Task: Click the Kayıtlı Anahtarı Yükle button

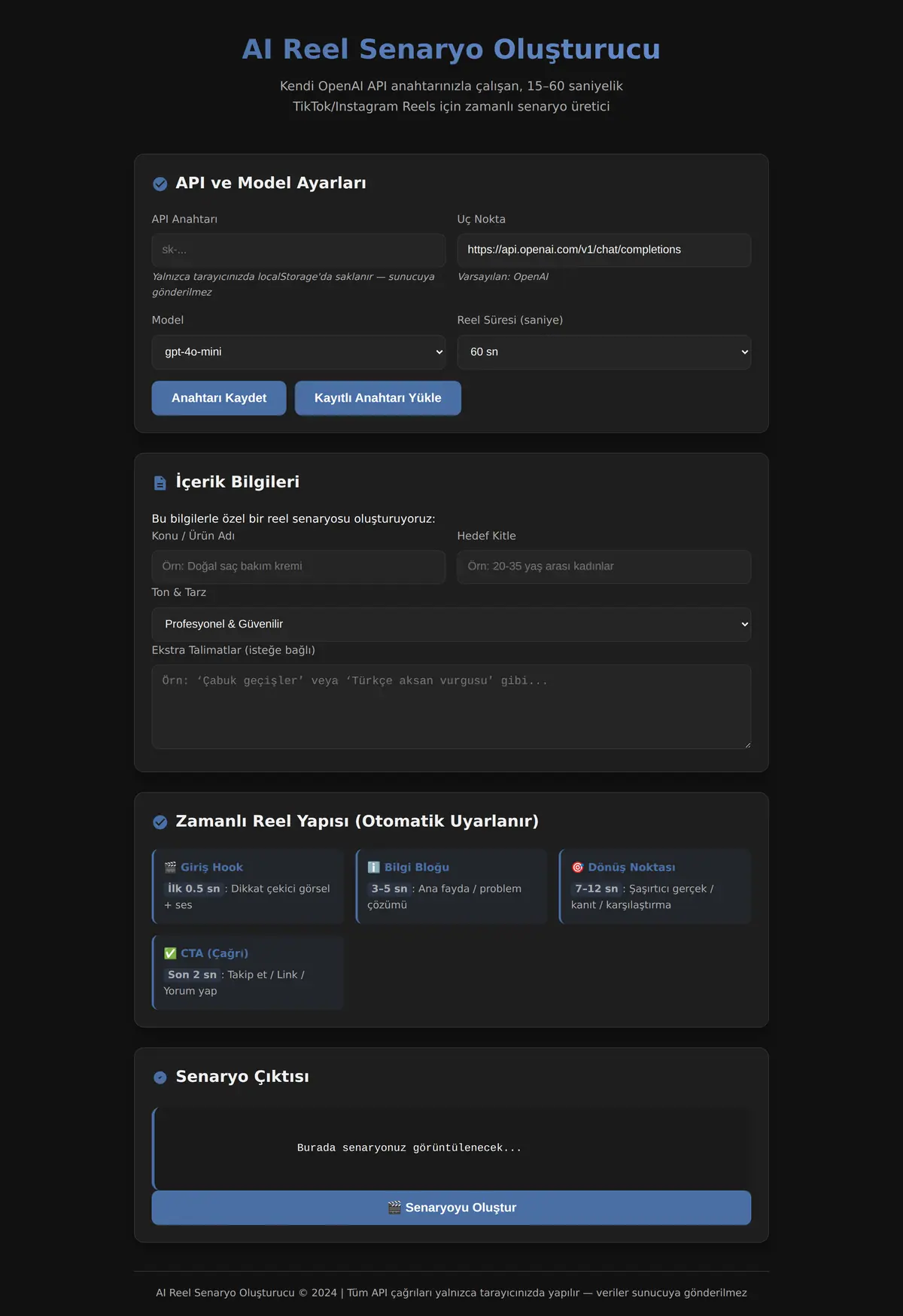Action: [x=378, y=398]
